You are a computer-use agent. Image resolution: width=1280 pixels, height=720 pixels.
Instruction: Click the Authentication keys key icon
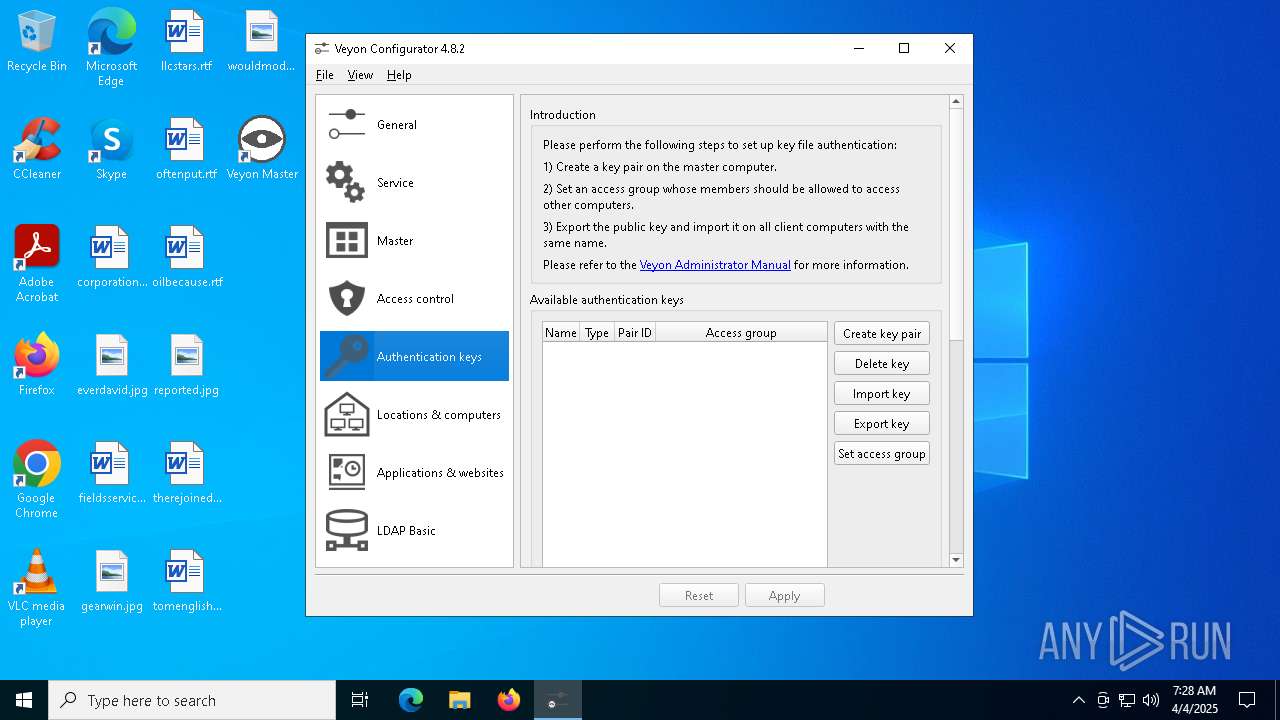coord(346,357)
